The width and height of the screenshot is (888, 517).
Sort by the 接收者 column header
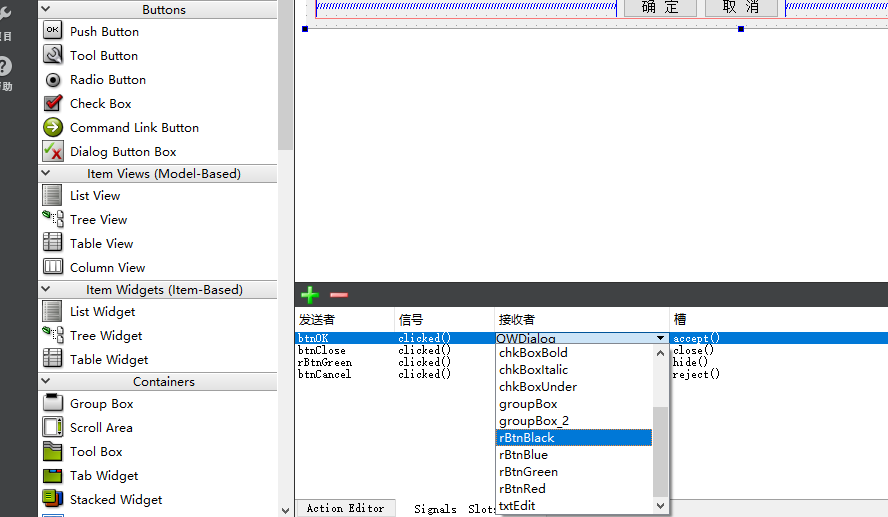[x=582, y=320]
